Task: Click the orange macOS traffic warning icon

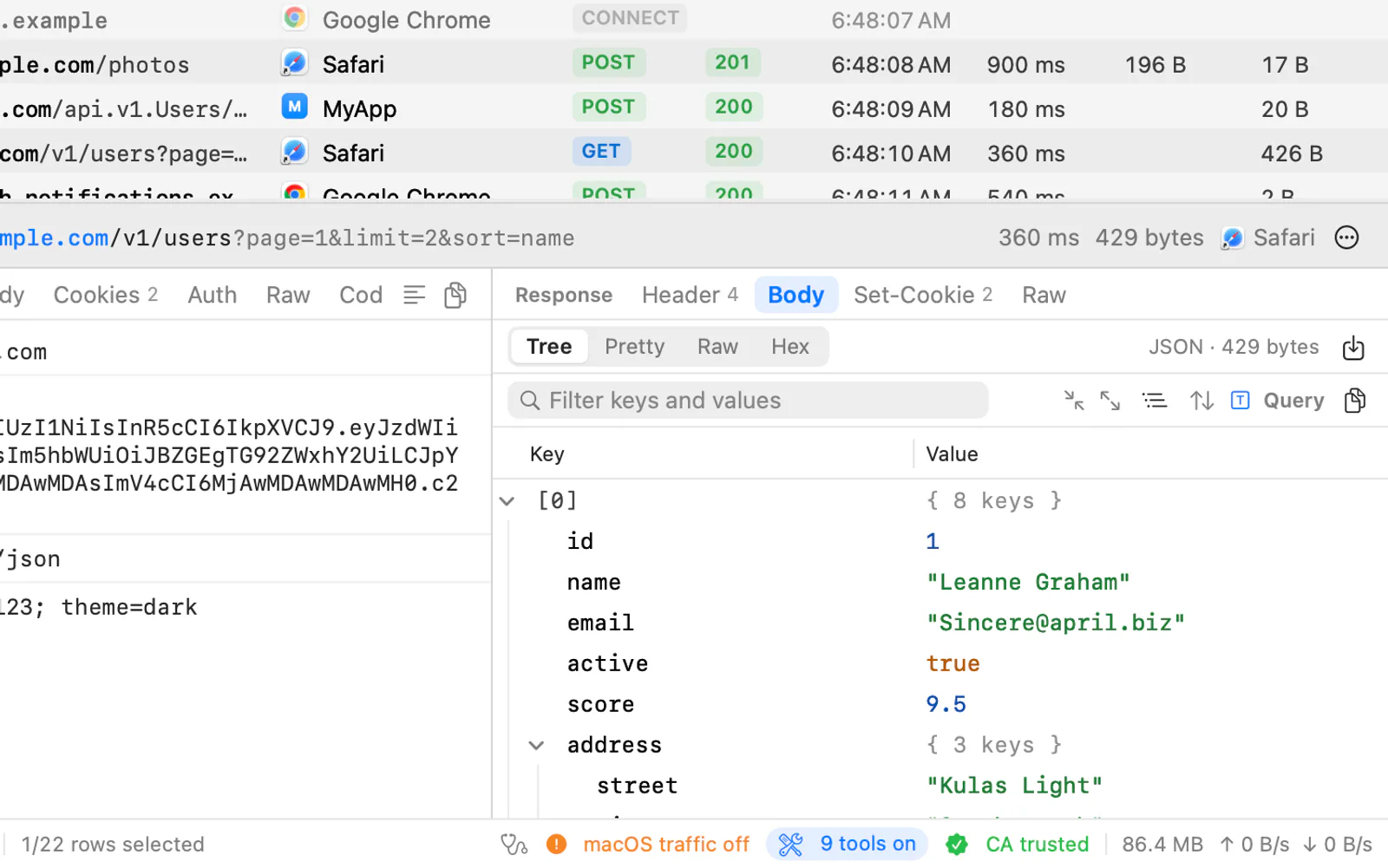Action: (x=556, y=844)
